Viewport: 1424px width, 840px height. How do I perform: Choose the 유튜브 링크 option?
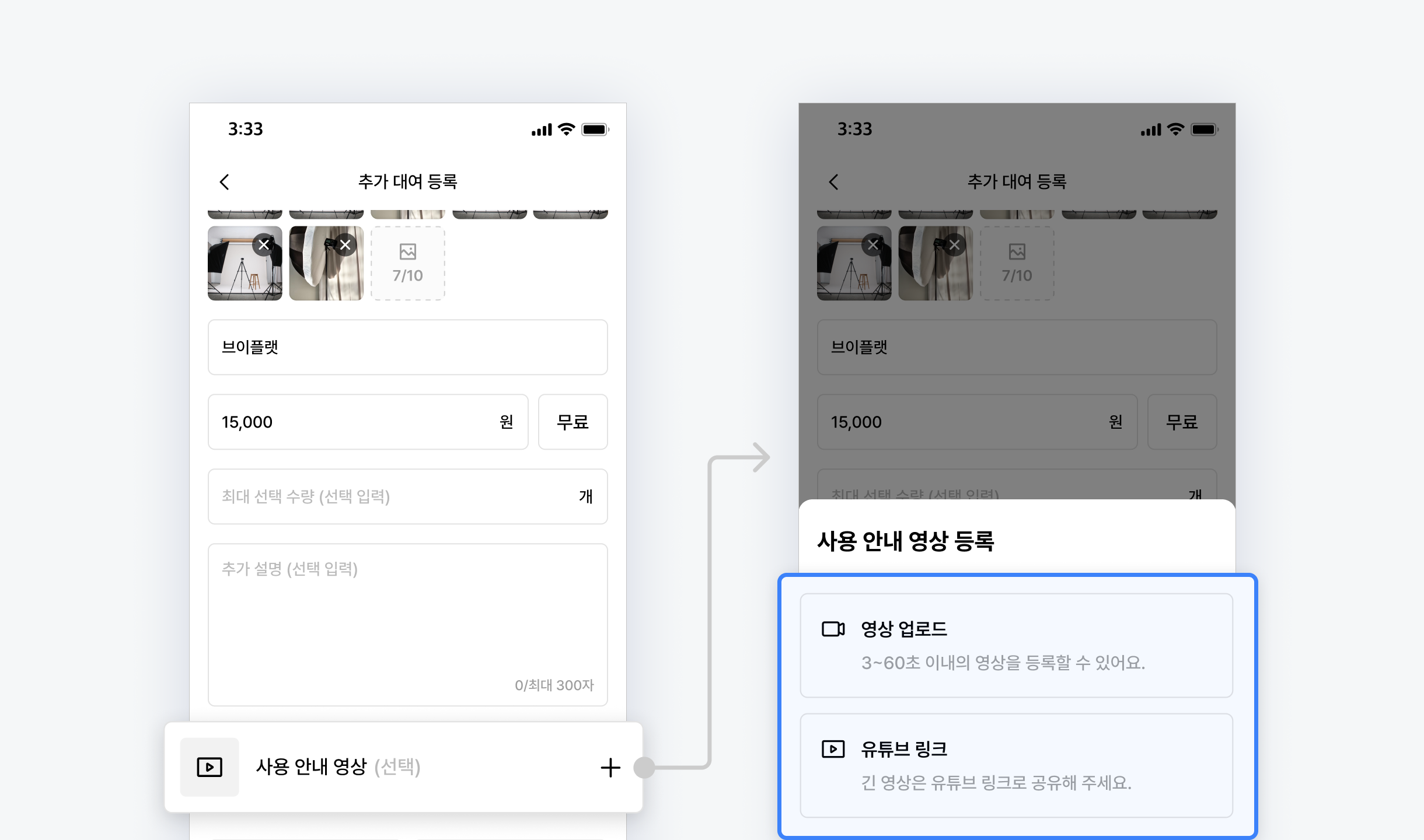[x=1016, y=765]
